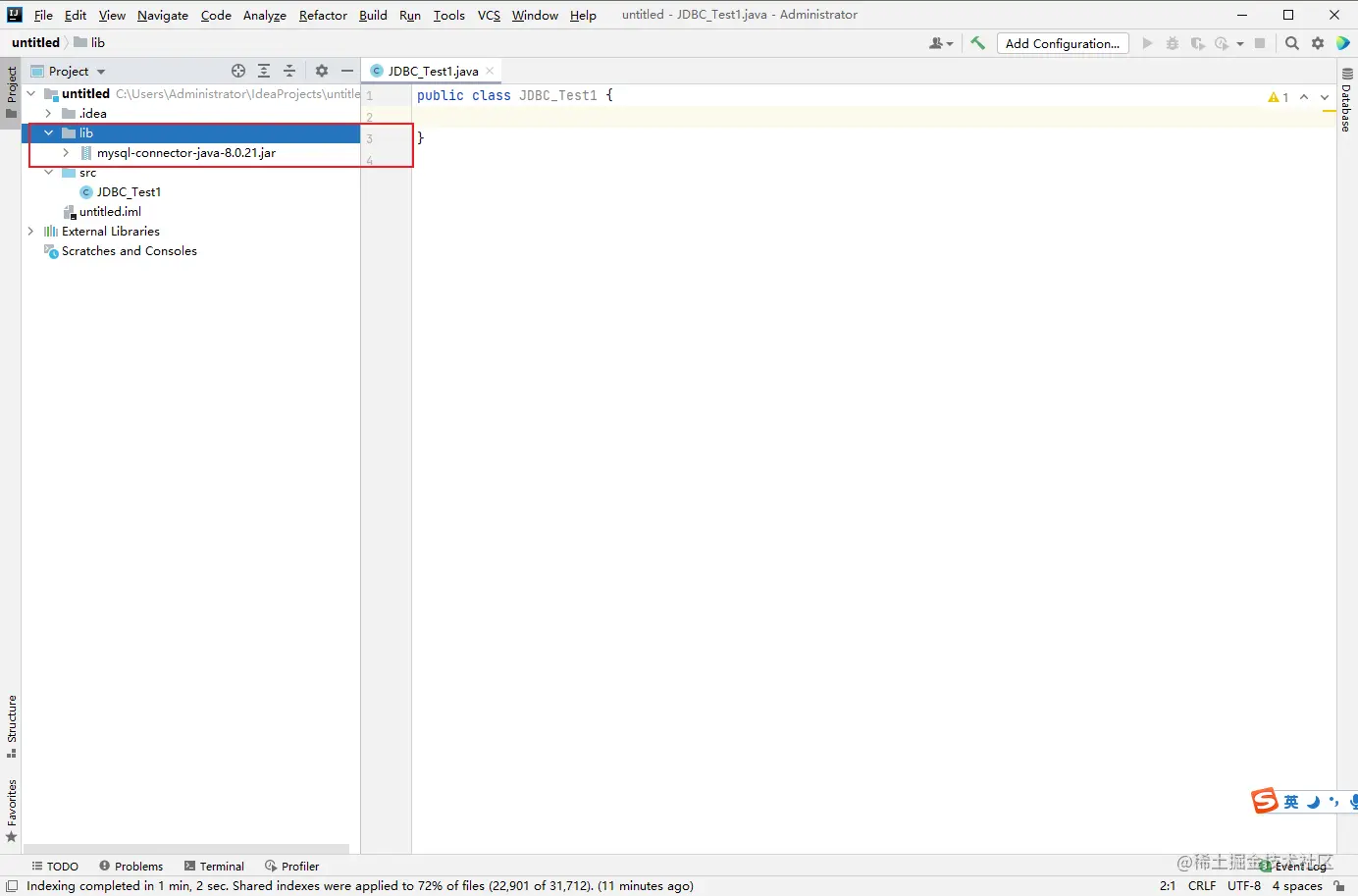Screen dimensions: 1358x896
Task: Collapse the src folder
Action: click(x=48, y=173)
